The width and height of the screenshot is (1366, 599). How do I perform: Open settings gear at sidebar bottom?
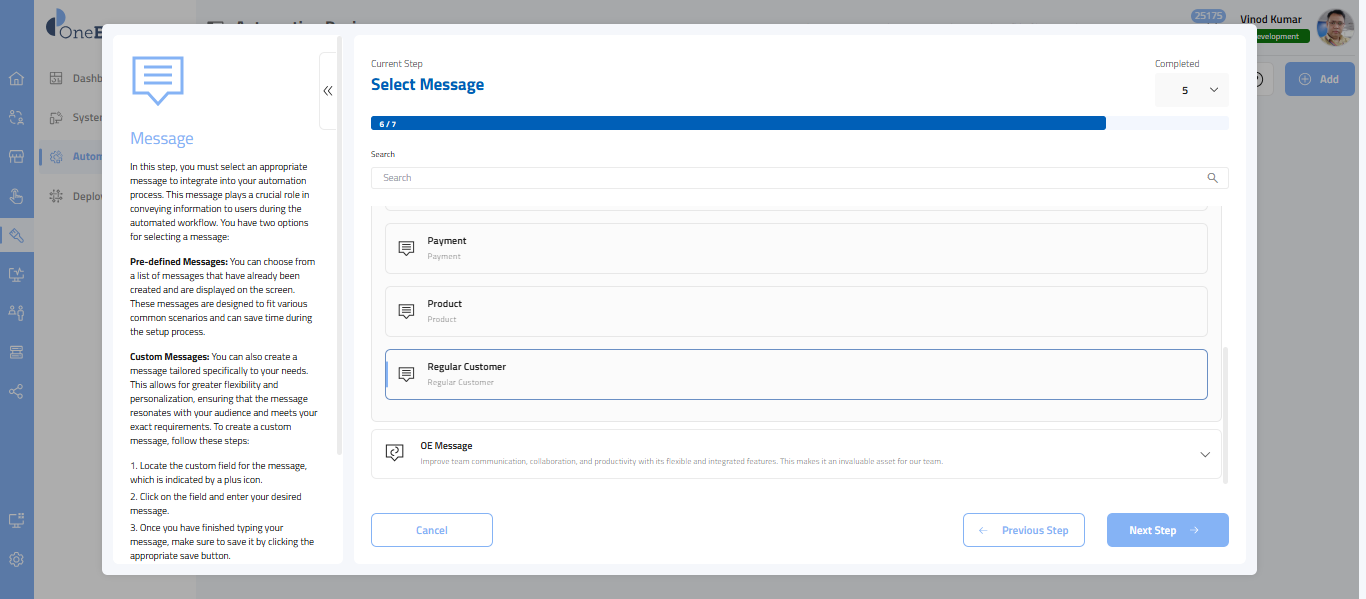tap(16, 560)
